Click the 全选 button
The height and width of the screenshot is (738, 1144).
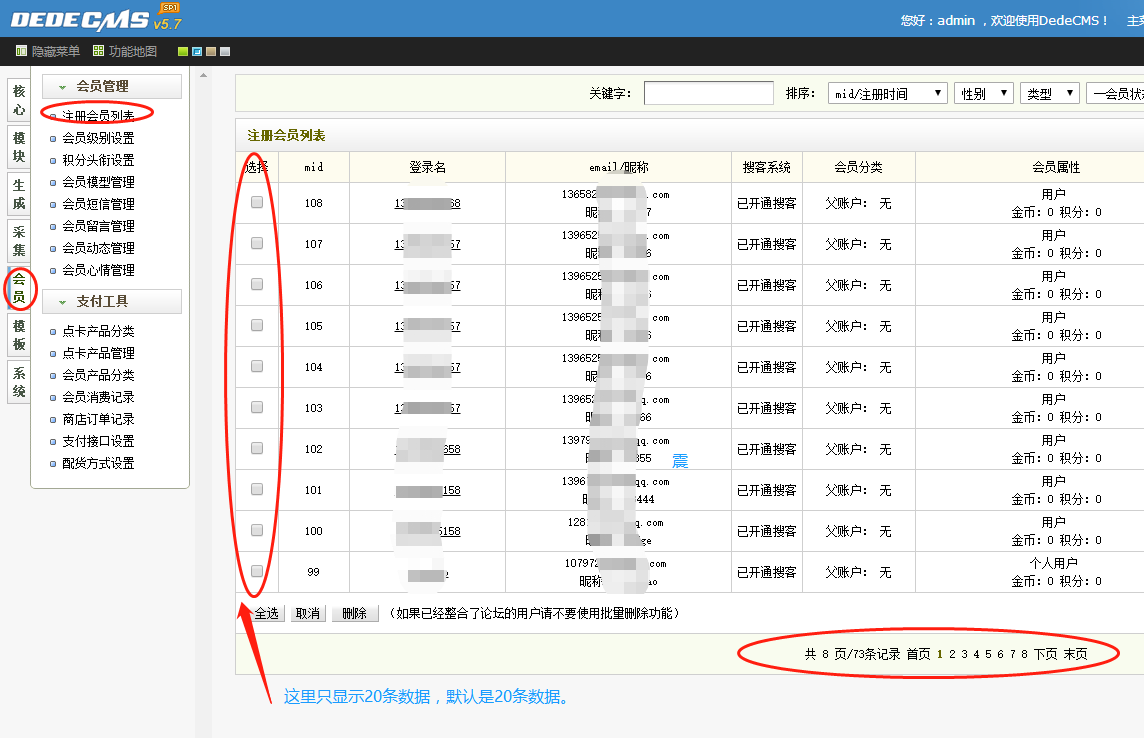(266, 613)
